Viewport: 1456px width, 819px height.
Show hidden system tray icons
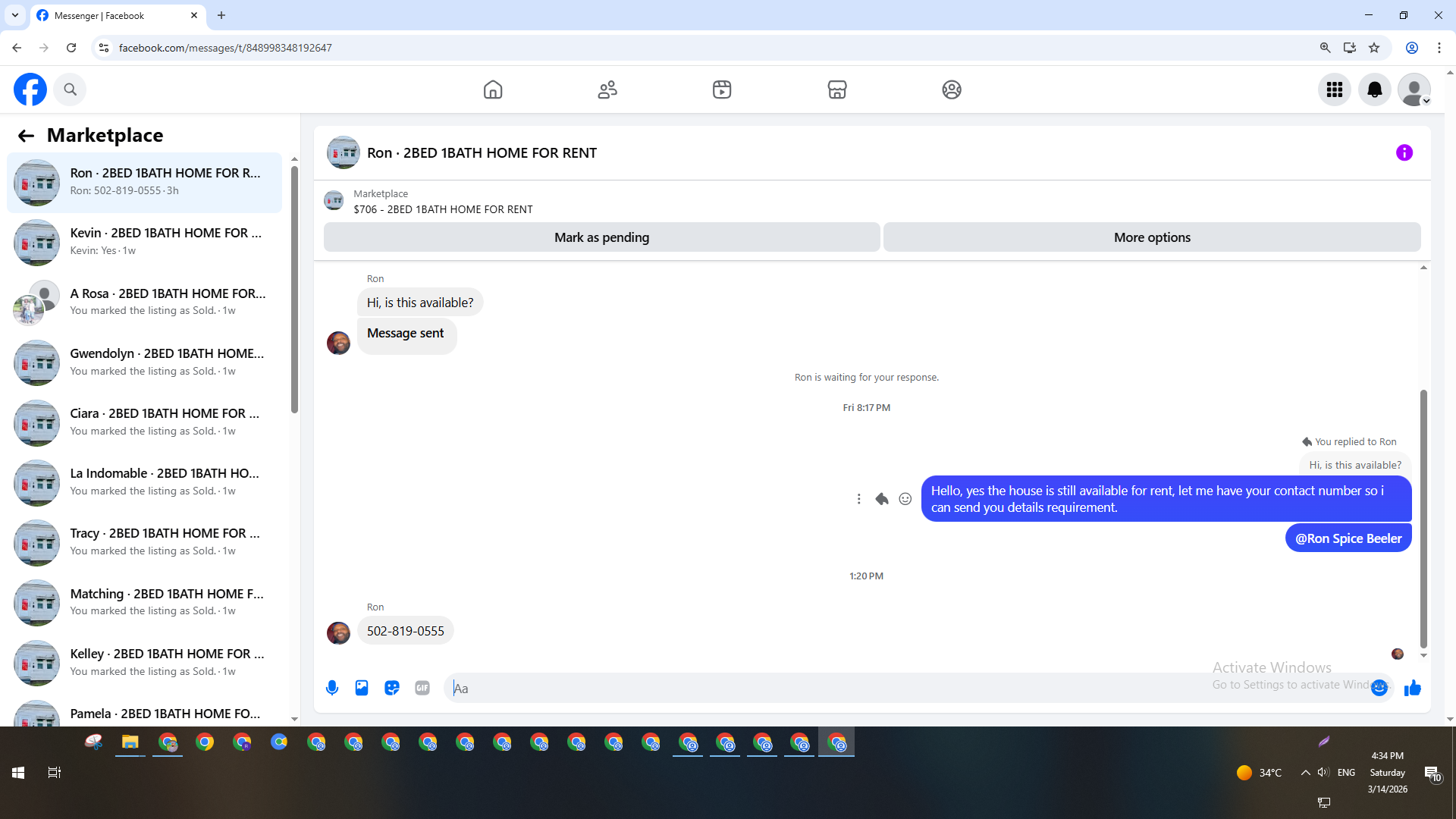1305,773
